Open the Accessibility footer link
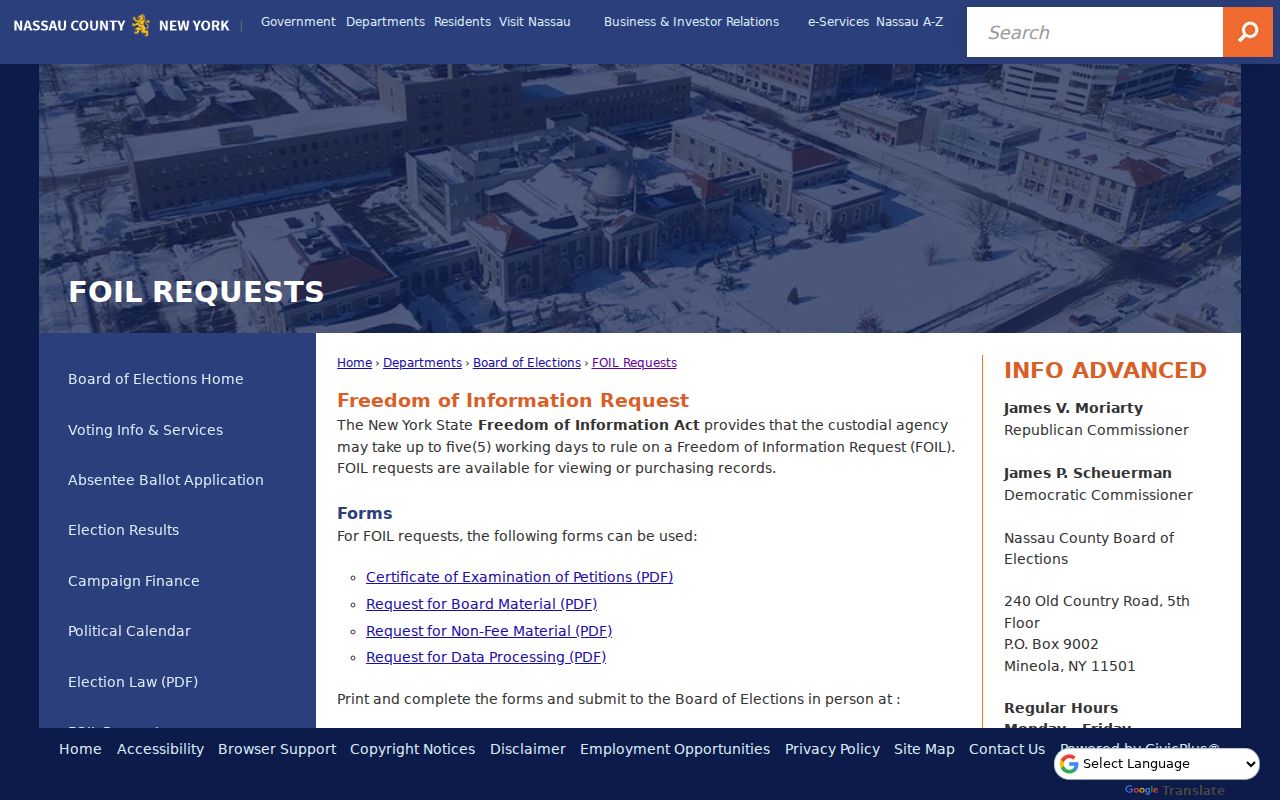1280x800 pixels. (x=160, y=749)
